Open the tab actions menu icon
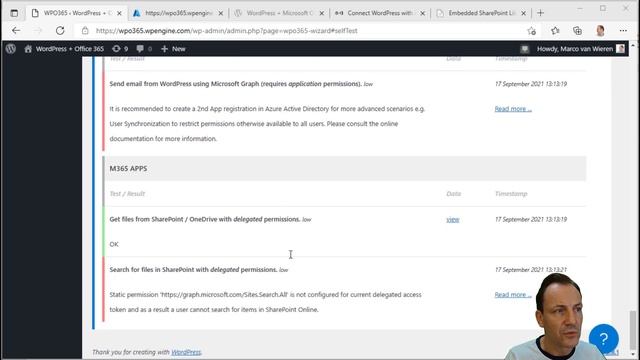Image resolution: width=640 pixels, height=360 pixels. coord(14,13)
